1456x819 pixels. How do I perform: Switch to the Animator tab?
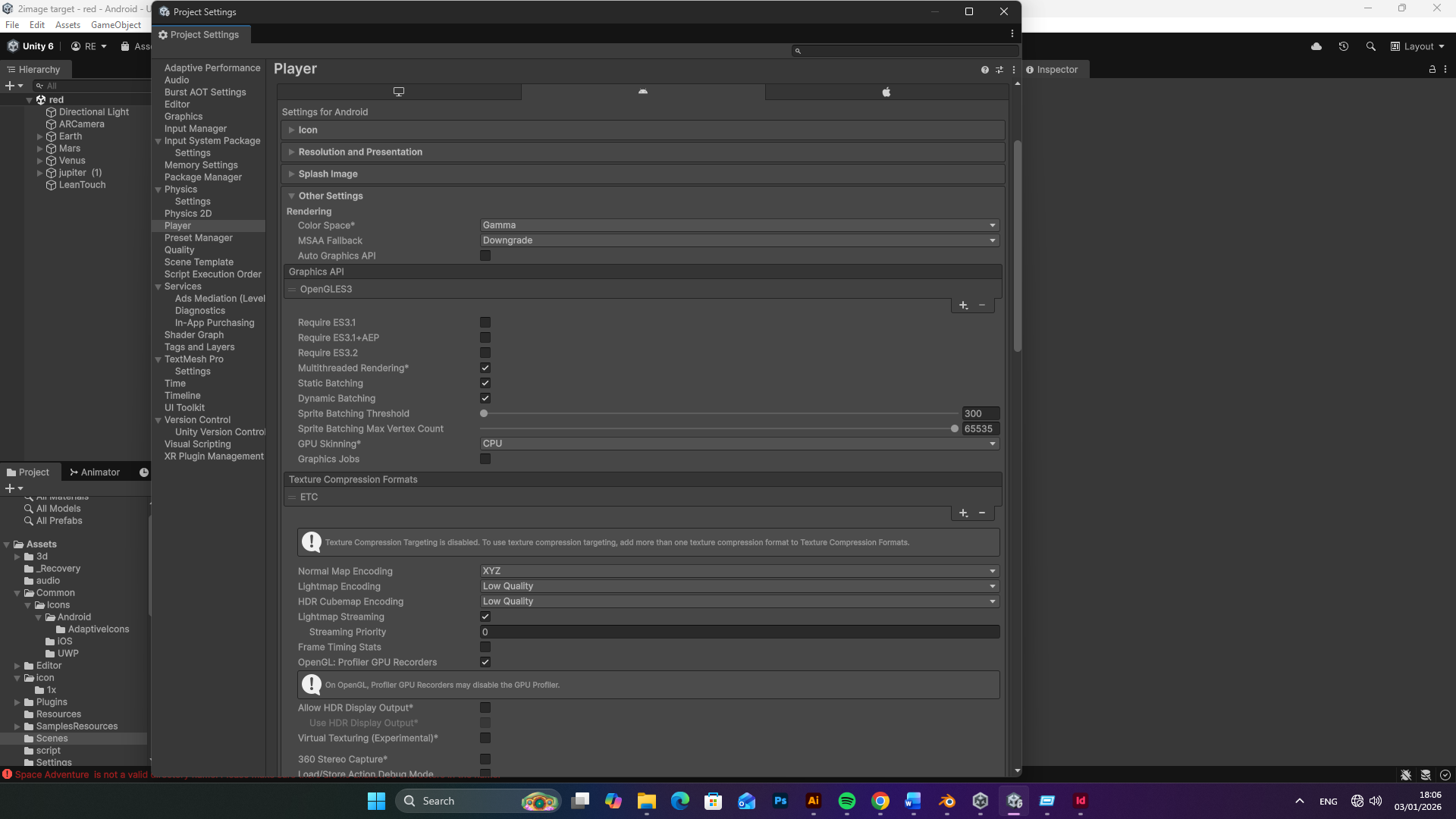(95, 472)
